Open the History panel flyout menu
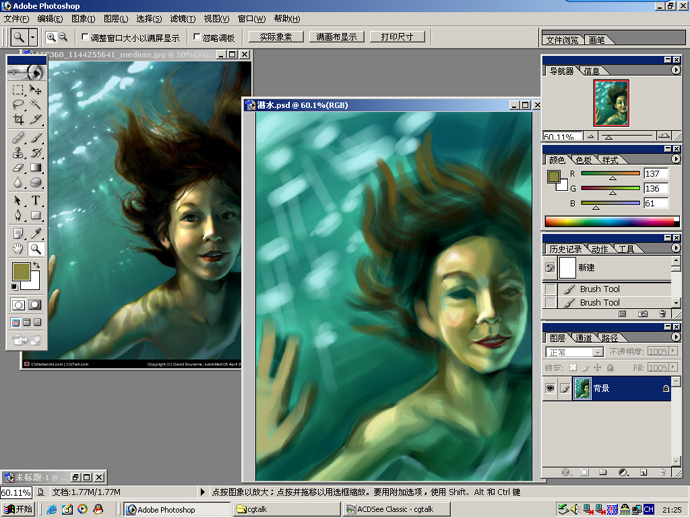 point(675,248)
